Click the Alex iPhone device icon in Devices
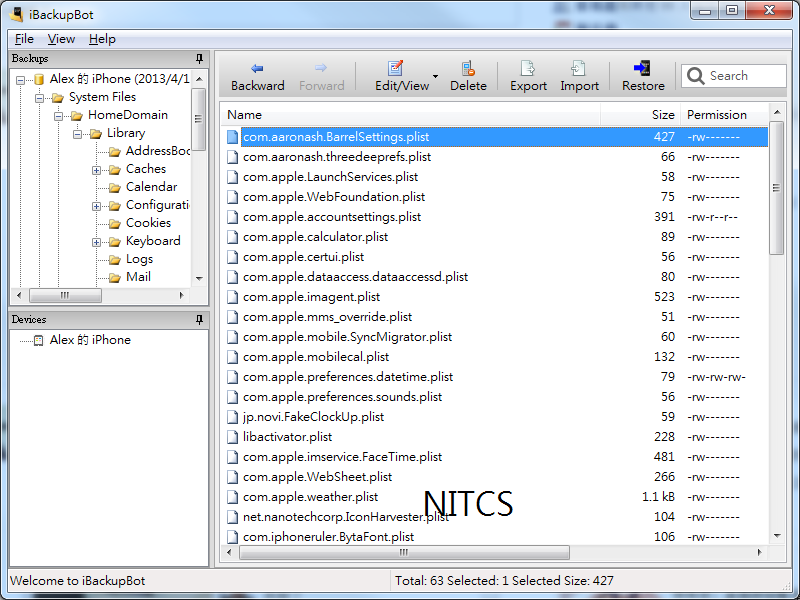 (38, 340)
